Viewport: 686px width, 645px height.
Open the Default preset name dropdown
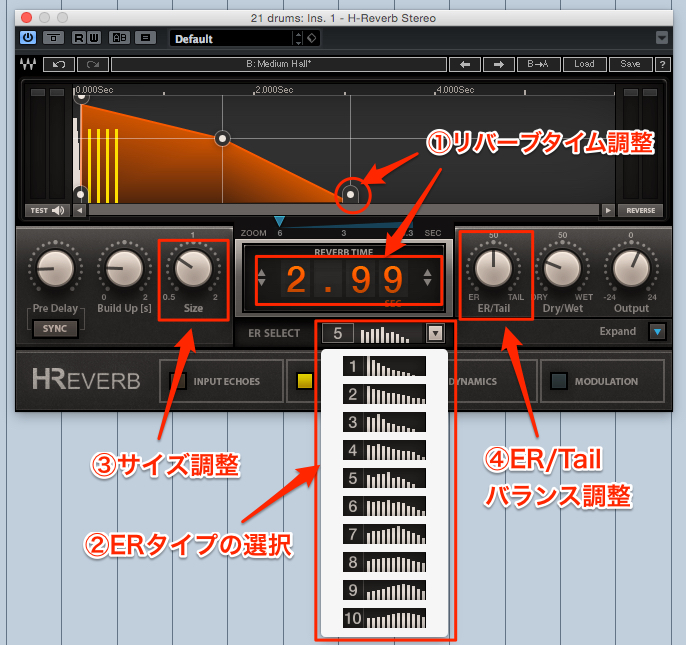tap(231, 39)
